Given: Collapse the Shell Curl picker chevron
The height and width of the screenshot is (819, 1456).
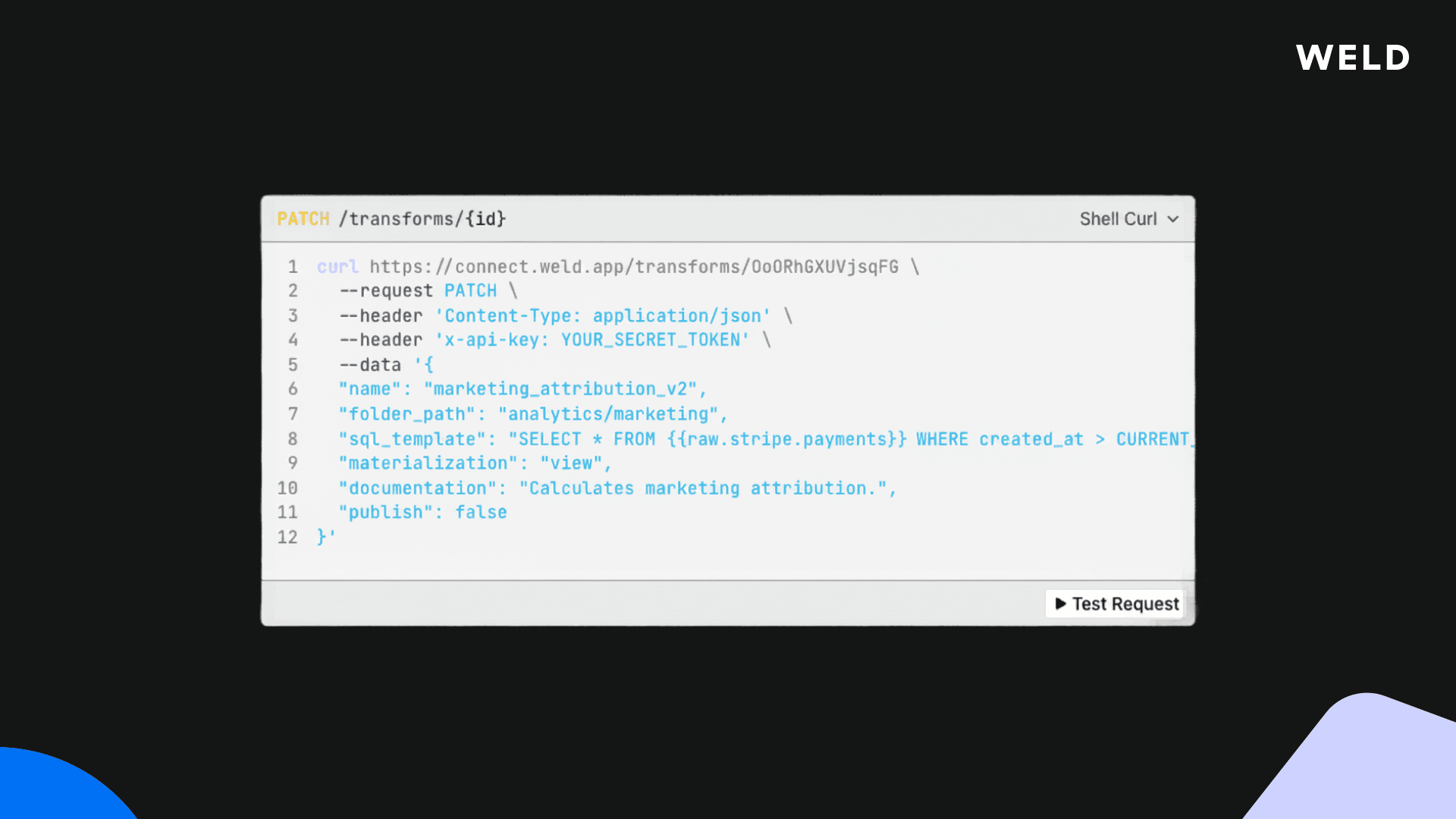Looking at the screenshot, I should [x=1172, y=219].
